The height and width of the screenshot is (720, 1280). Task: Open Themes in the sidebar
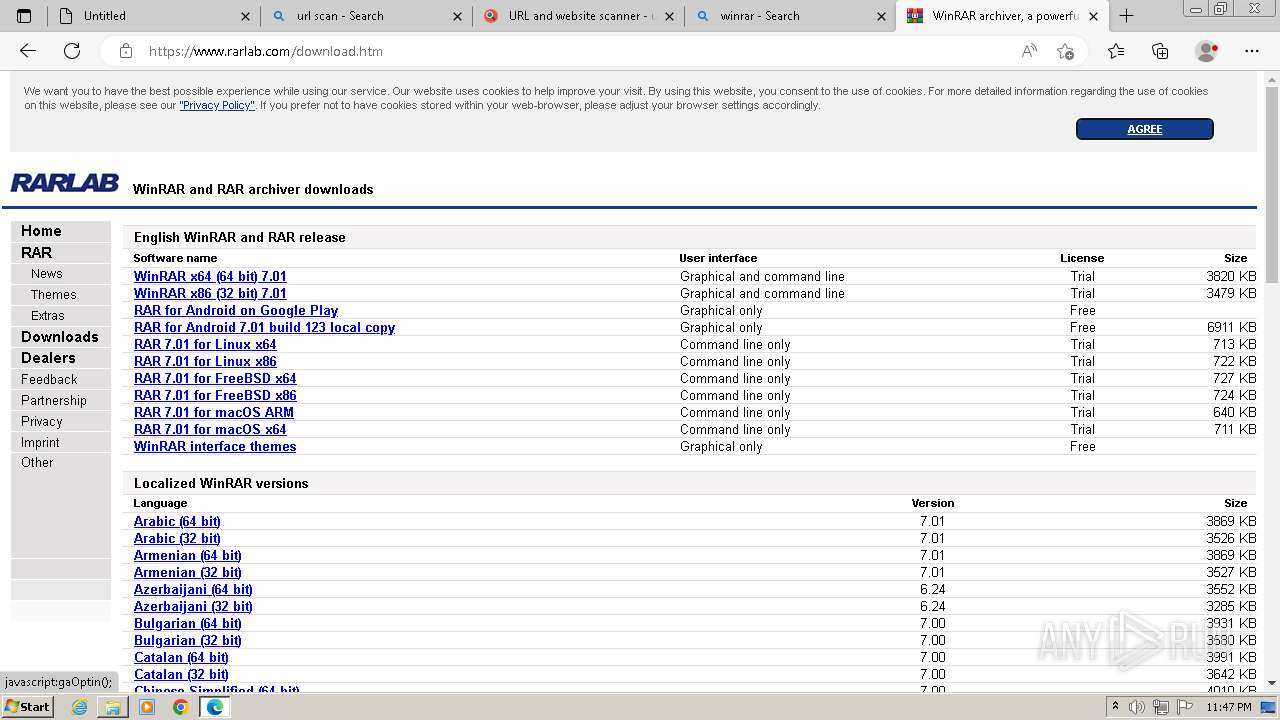click(x=61, y=295)
